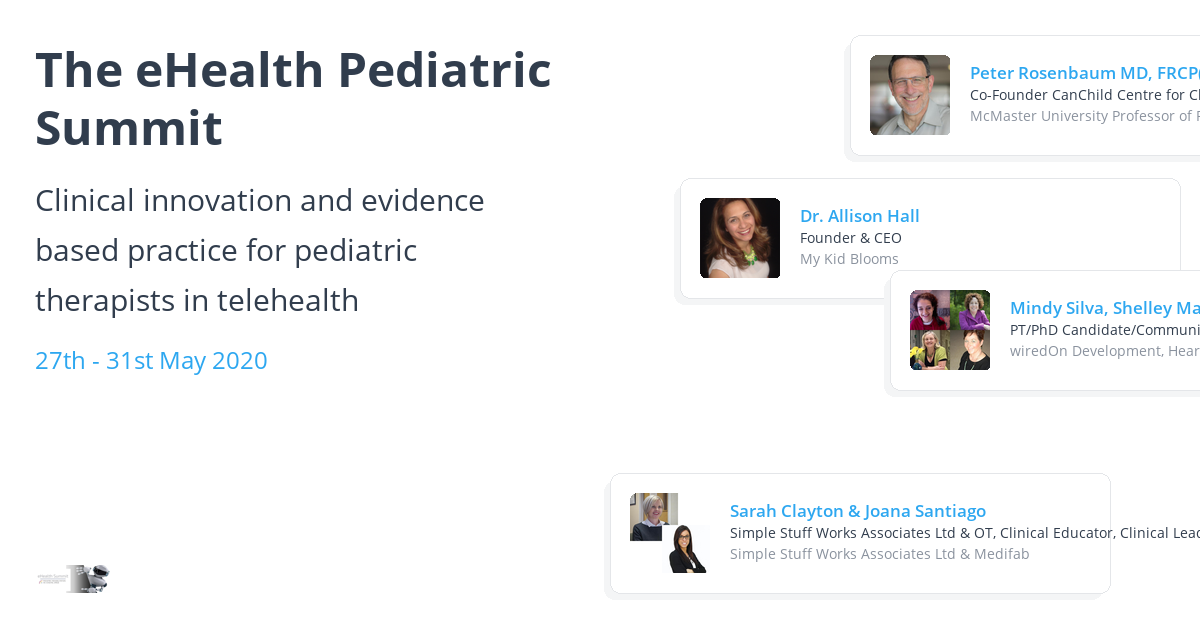Click the summit logo in the corner
Viewport: 1200px width, 628px height.
73,578
